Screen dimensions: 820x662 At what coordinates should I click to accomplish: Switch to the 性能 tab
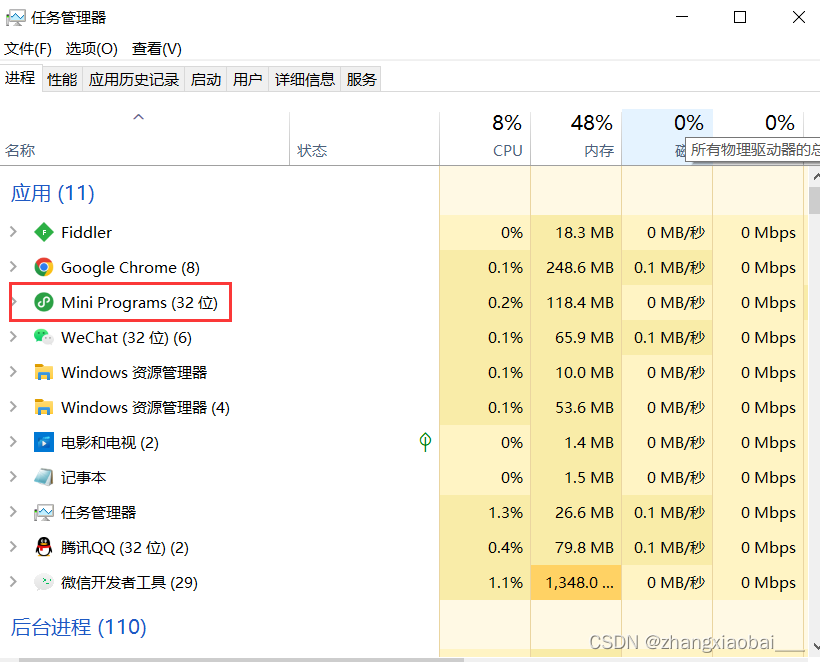click(62, 79)
